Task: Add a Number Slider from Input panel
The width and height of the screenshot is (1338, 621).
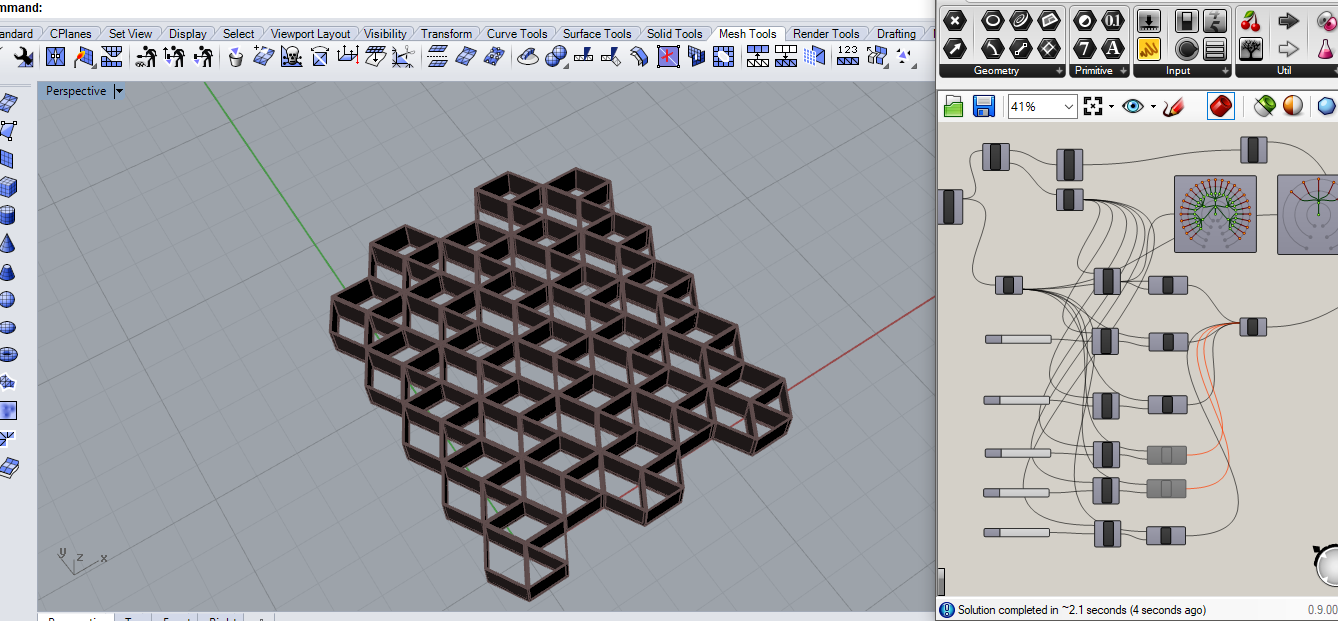Action: click(x=1149, y=20)
